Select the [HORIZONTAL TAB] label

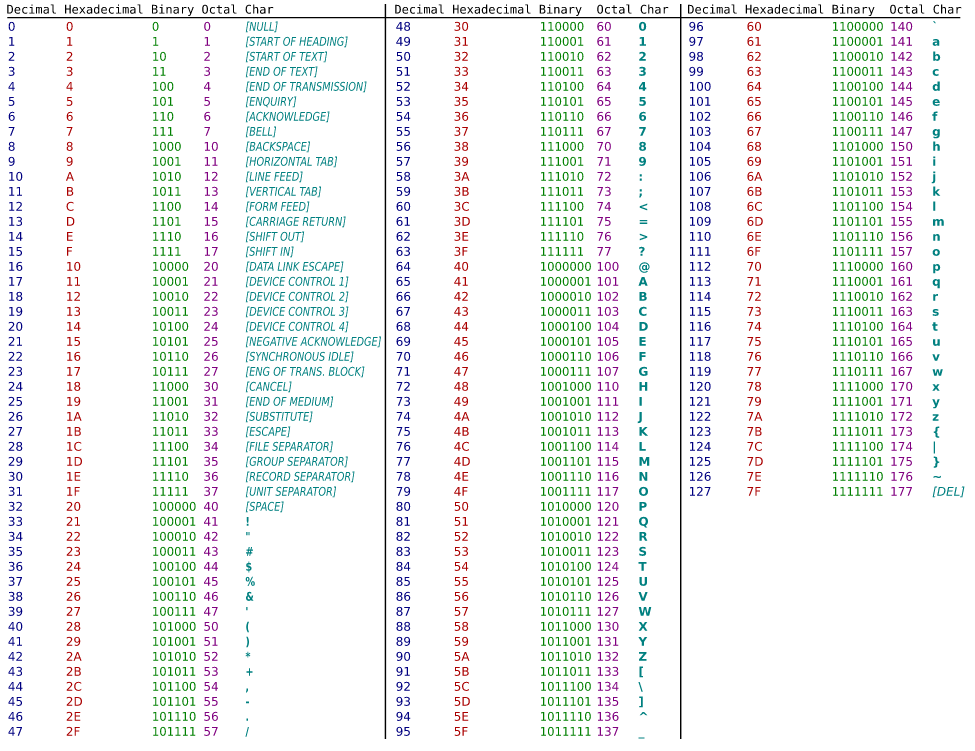[291, 162]
